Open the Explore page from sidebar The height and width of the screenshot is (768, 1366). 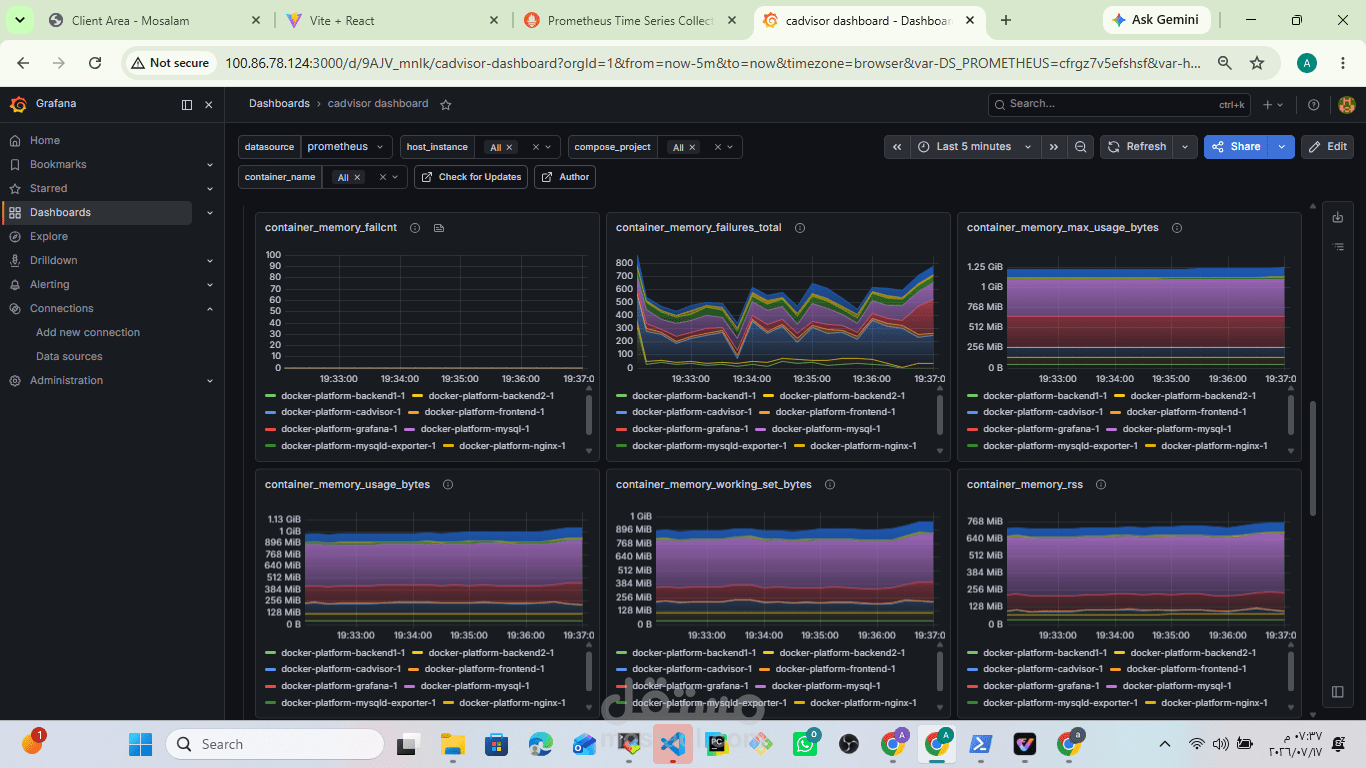point(49,236)
